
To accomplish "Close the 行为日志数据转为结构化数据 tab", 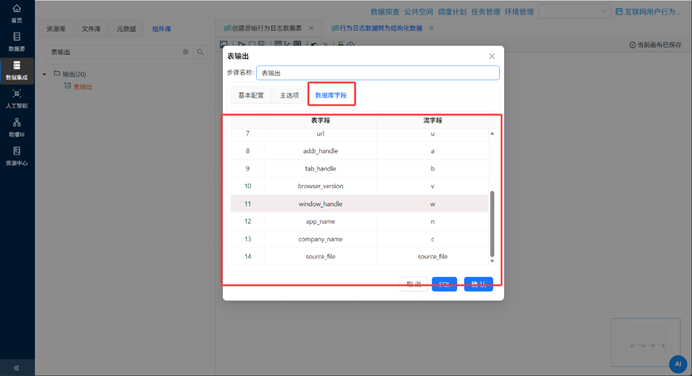I will click(432, 28).
